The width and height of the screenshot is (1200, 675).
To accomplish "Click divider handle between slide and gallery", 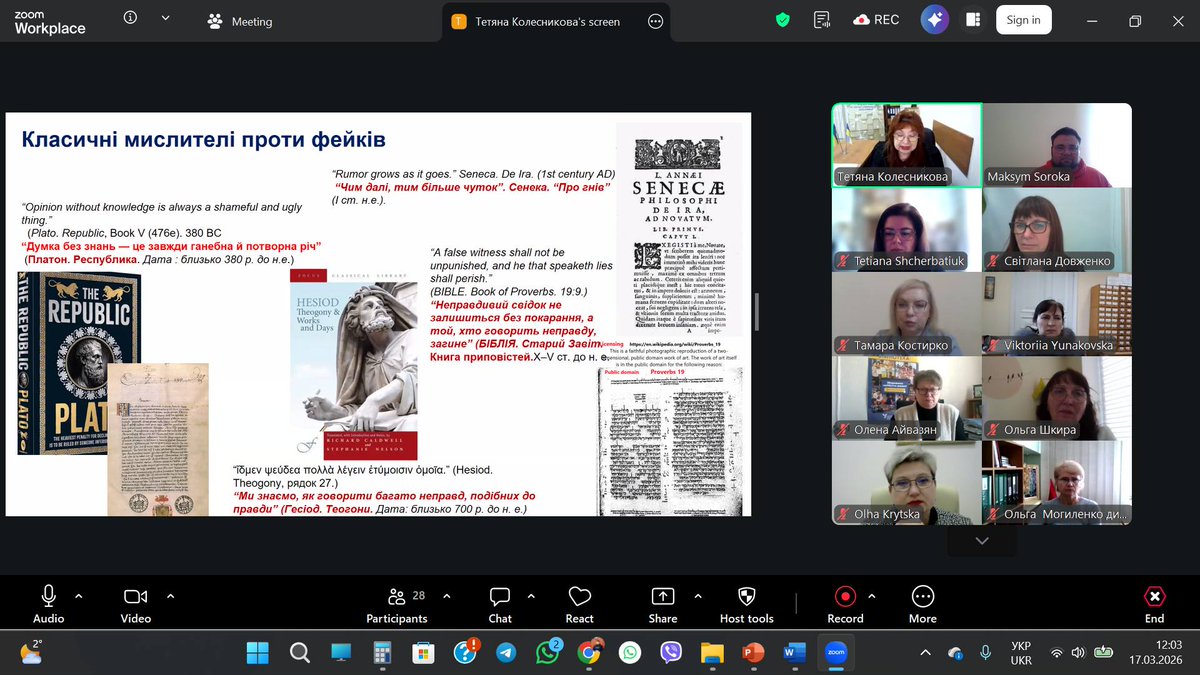I will click(x=757, y=312).
